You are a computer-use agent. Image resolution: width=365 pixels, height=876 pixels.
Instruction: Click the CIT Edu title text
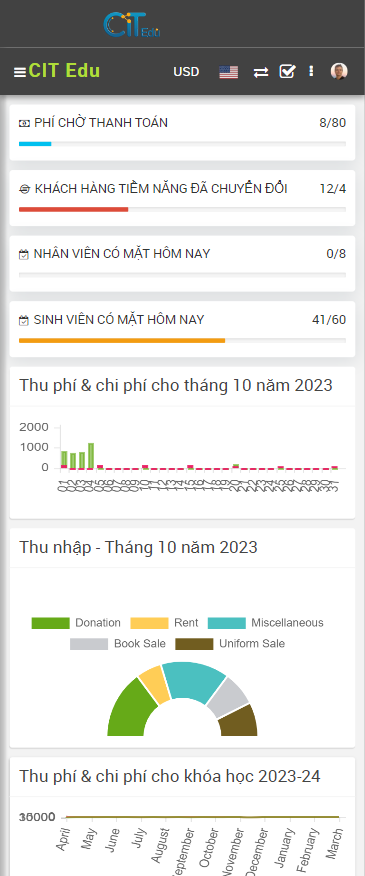click(64, 71)
